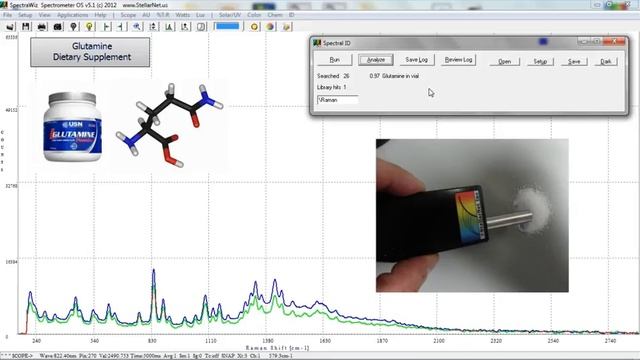Click the zoom magnifier toolbar icon
The height and width of the screenshot is (360, 640).
[x=137, y=27]
